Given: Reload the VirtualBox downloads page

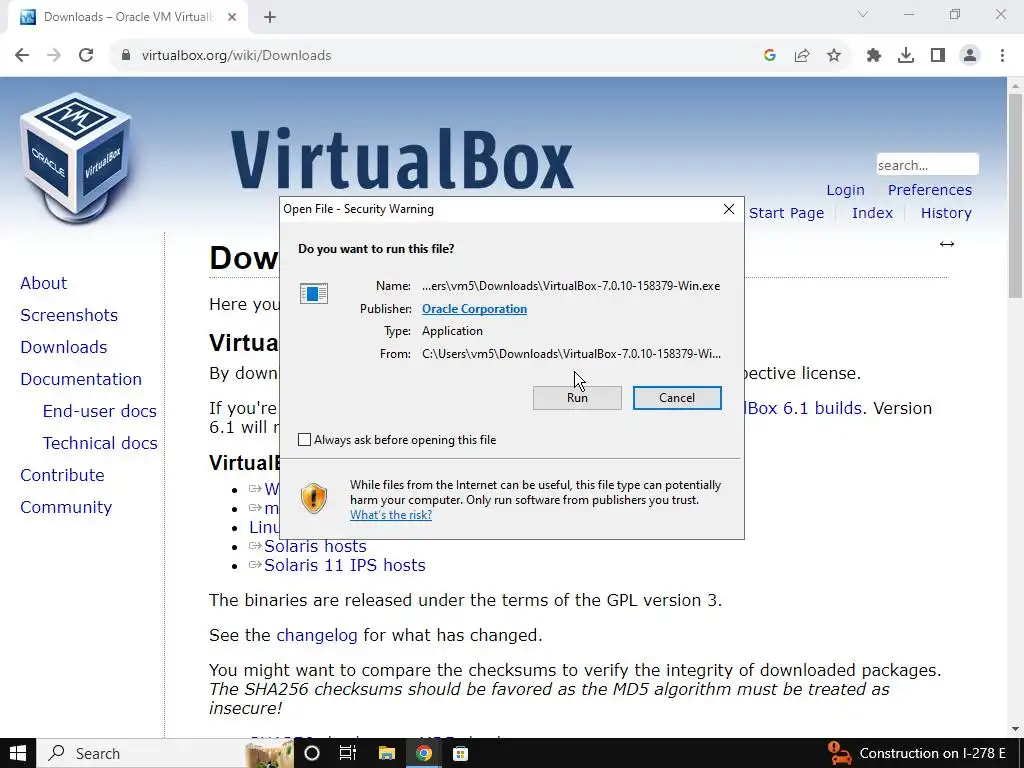Looking at the screenshot, I should pyautogui.click(x=86, y=56).
